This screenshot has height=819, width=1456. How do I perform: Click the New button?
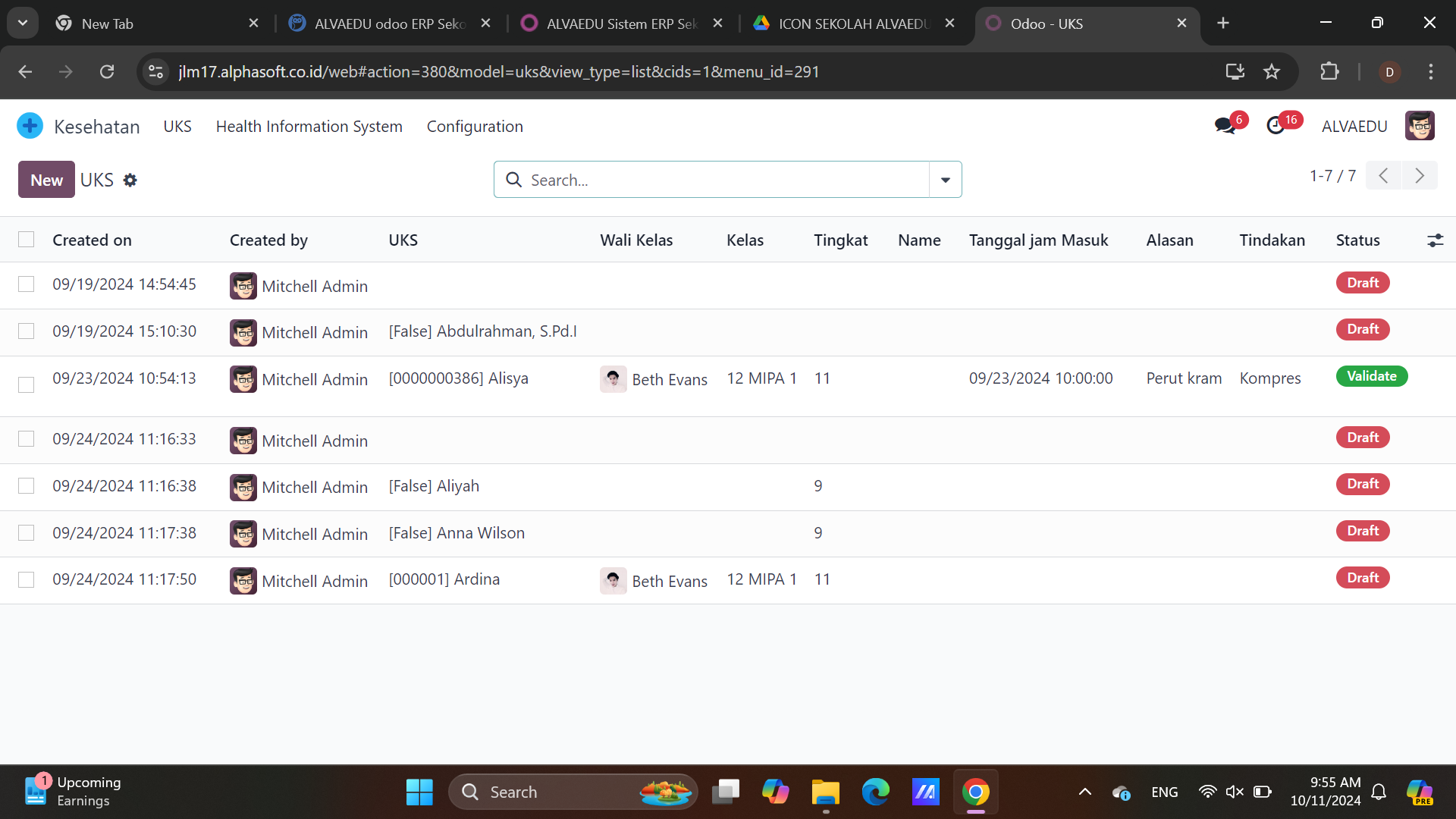[x=46, y=180]
